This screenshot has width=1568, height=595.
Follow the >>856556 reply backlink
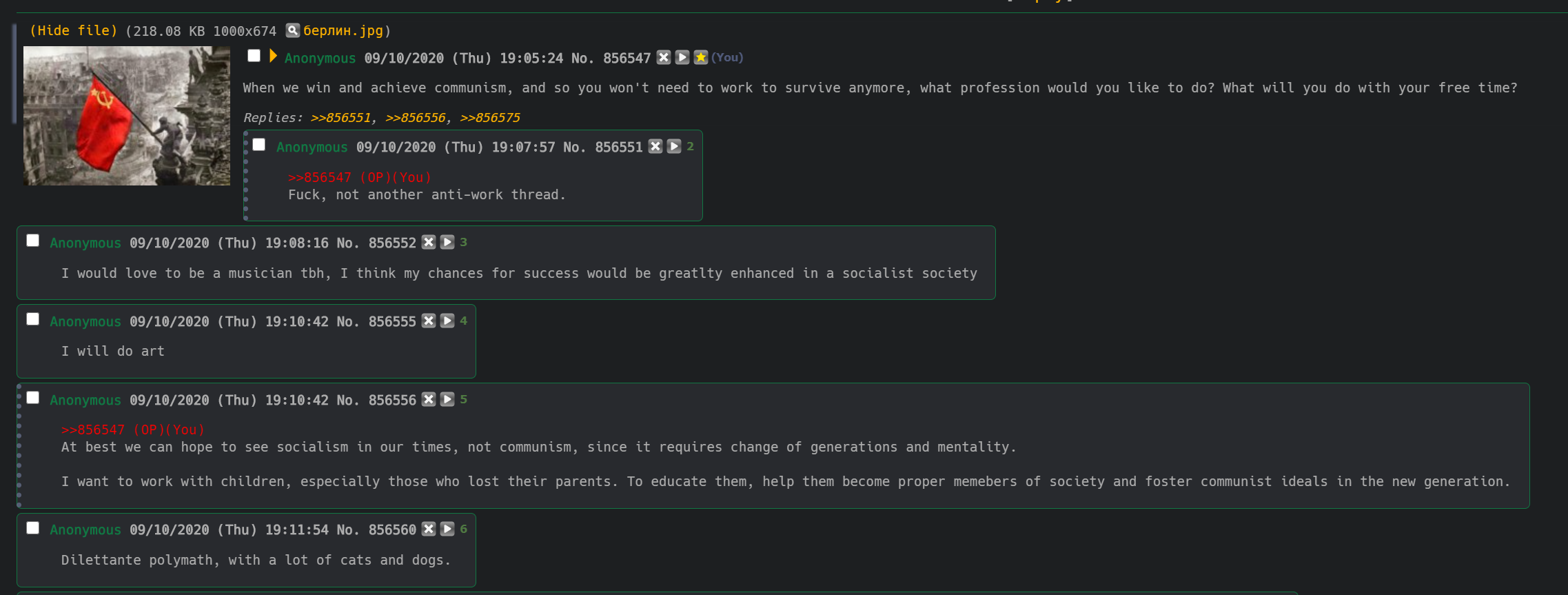point(416,117)
